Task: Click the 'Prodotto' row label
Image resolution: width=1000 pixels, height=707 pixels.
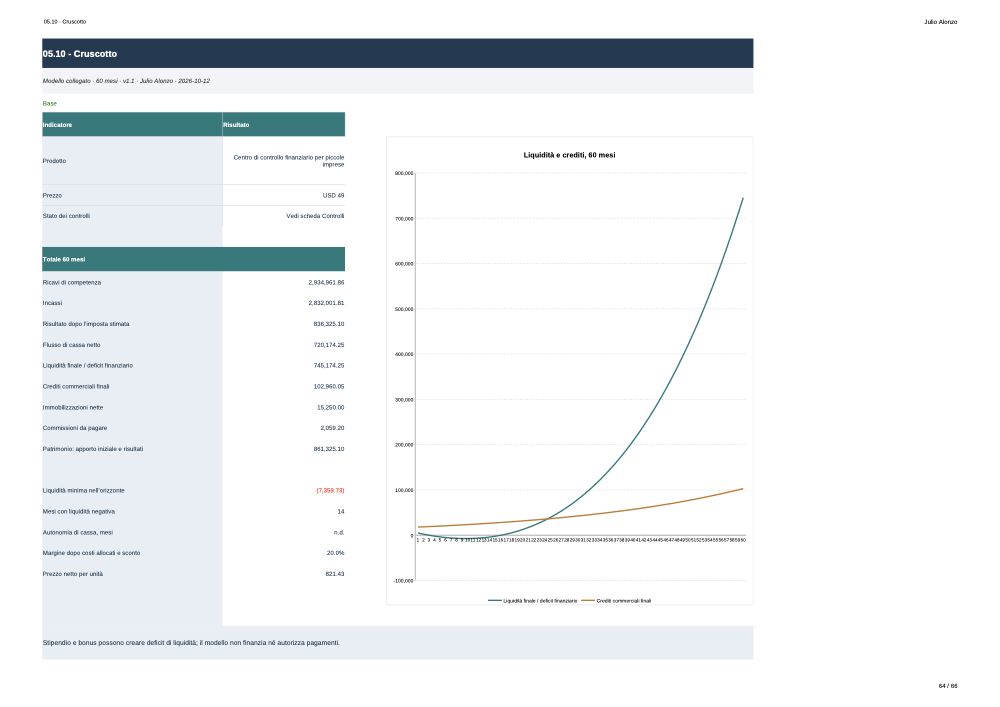Action: 54,161
